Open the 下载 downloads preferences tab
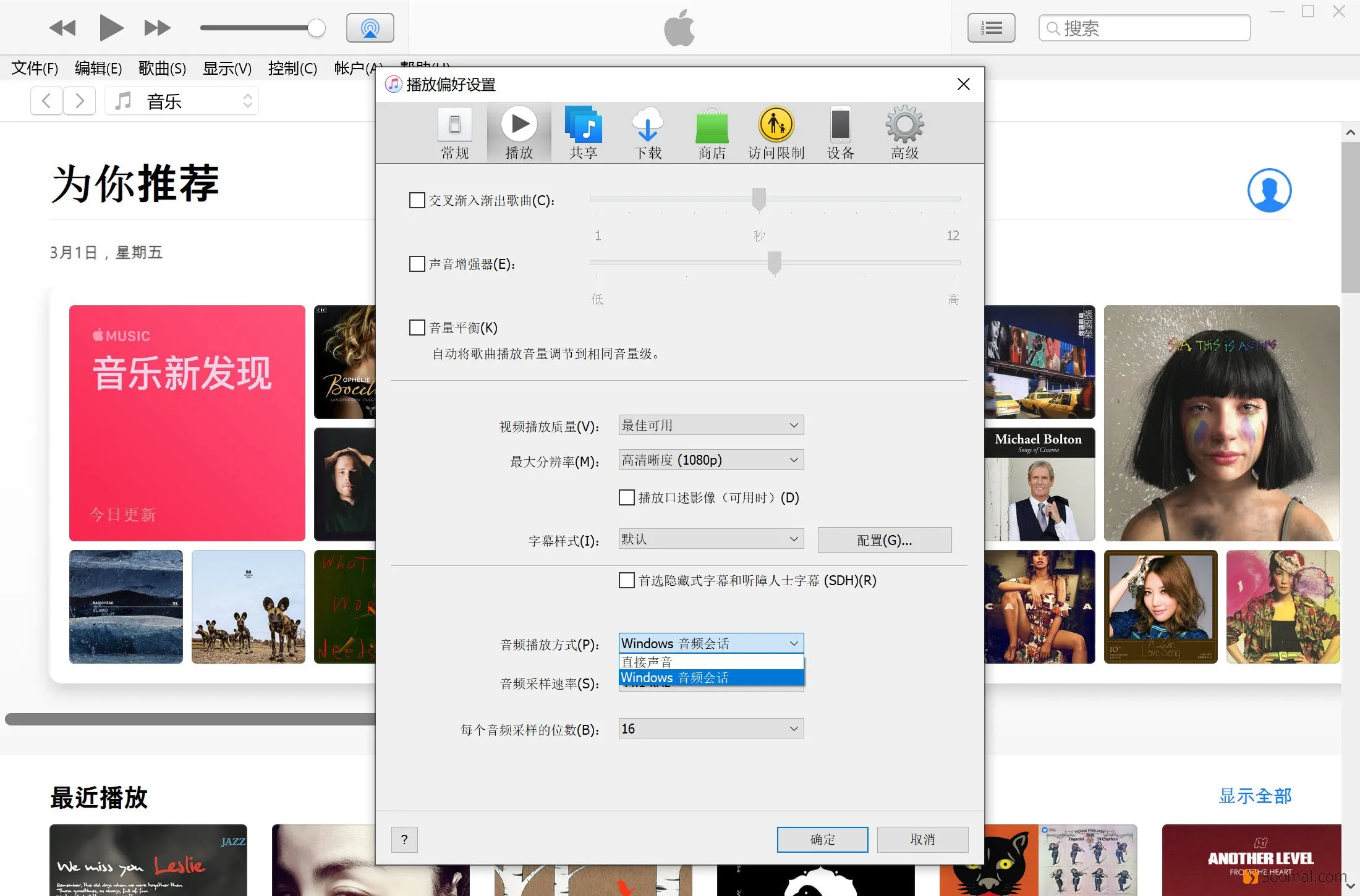 point(648,133)
